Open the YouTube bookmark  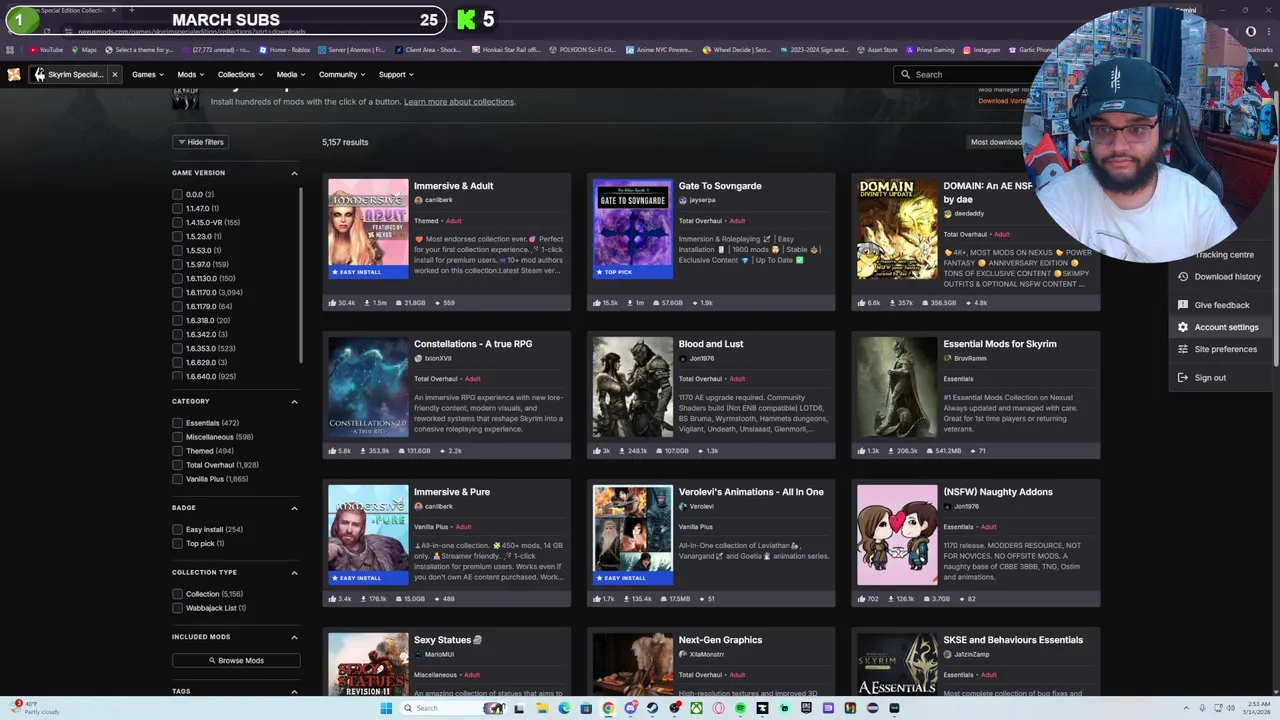(46, 50)
